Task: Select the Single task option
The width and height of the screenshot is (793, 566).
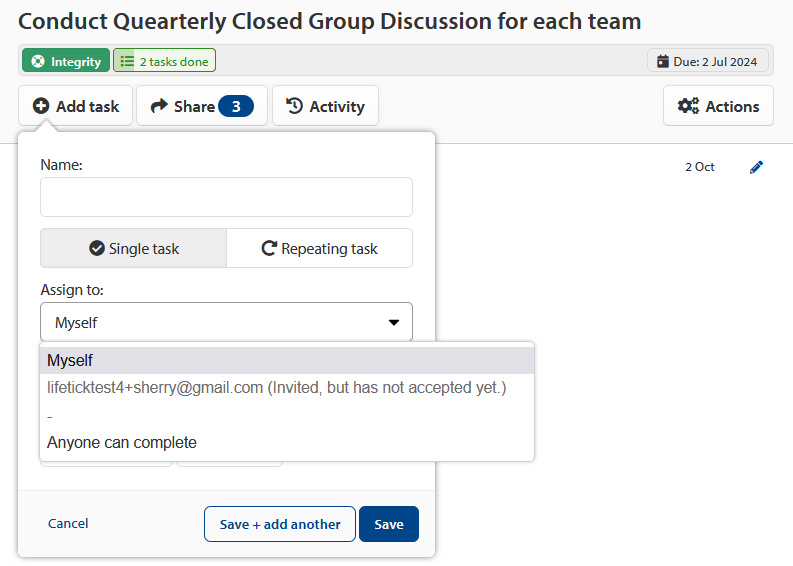Action: tap(134, 248)
